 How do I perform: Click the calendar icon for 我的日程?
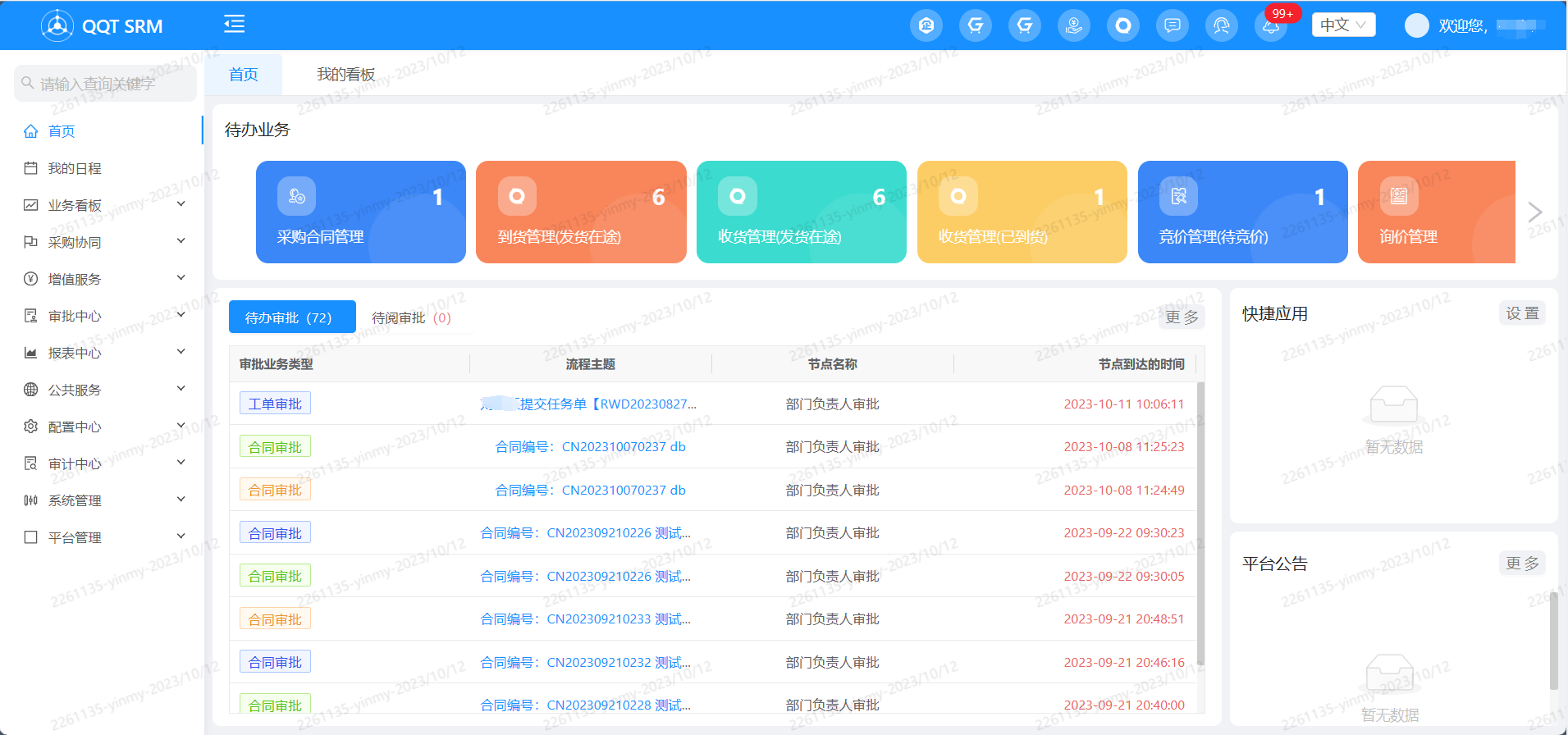point(31,168)
